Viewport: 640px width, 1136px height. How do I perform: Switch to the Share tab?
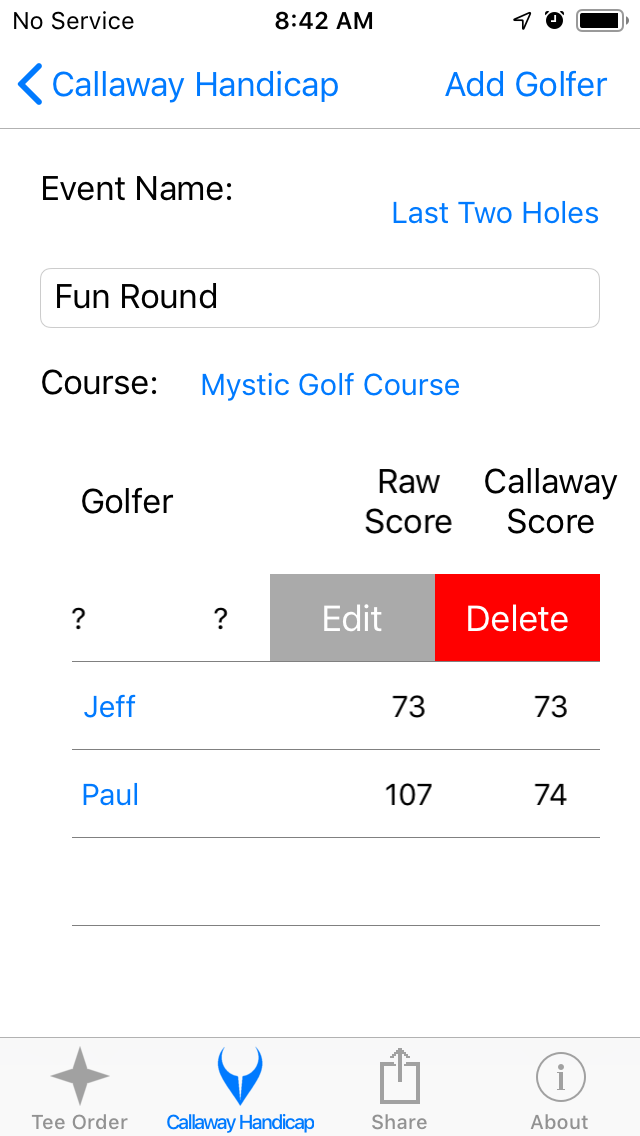[399, 1087]
